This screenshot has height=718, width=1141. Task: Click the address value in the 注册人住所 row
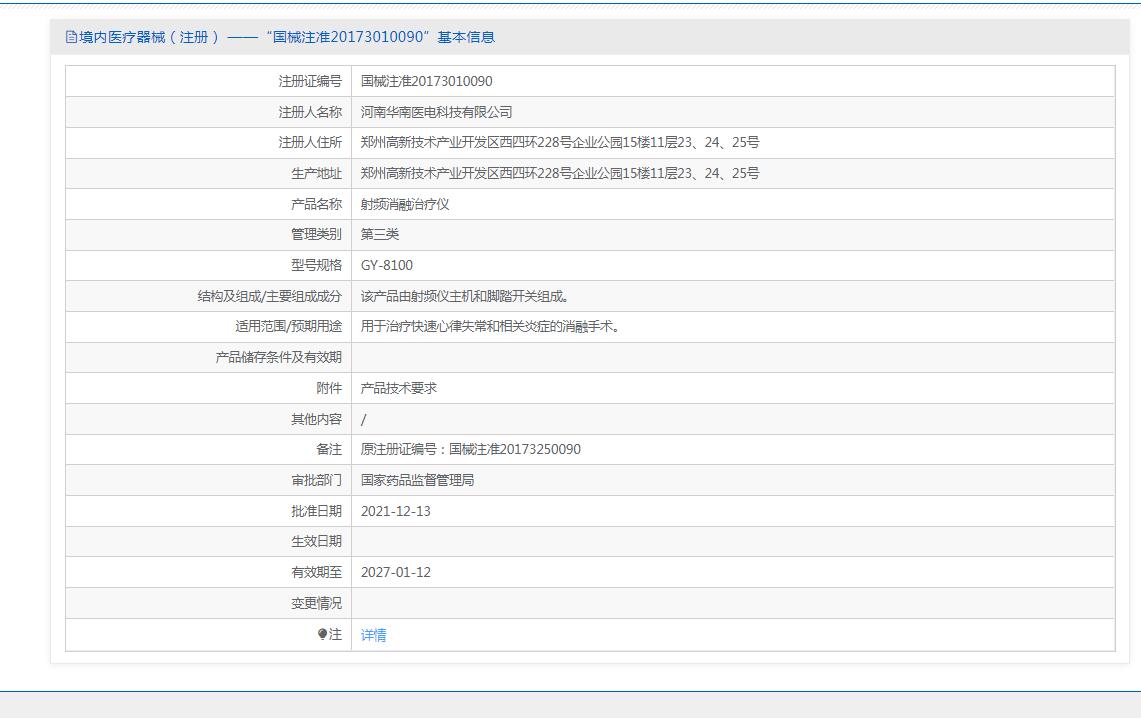click(x=559, y=143)
